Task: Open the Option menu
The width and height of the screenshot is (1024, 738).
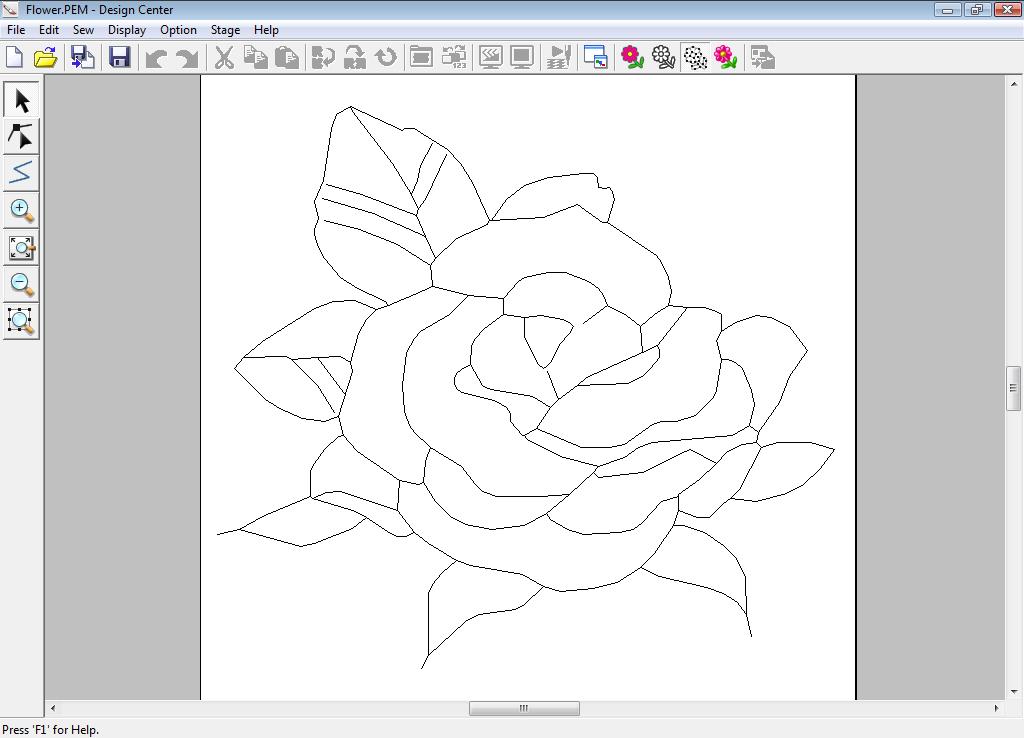Action: tap(178, 30)
